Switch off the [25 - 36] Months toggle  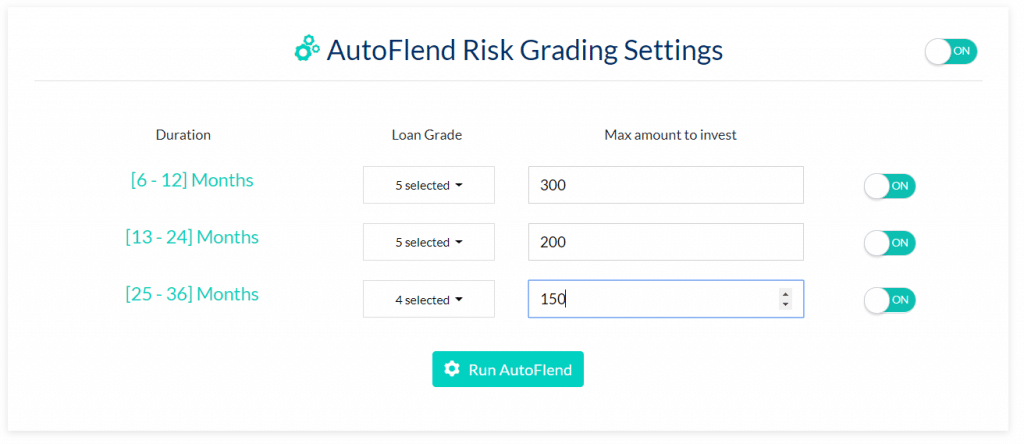[x=890, y=300]
